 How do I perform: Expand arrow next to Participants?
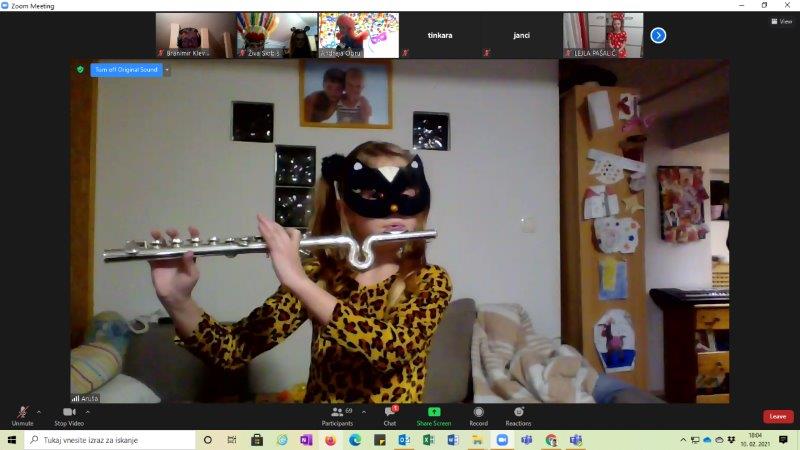(x=364, y=412)
